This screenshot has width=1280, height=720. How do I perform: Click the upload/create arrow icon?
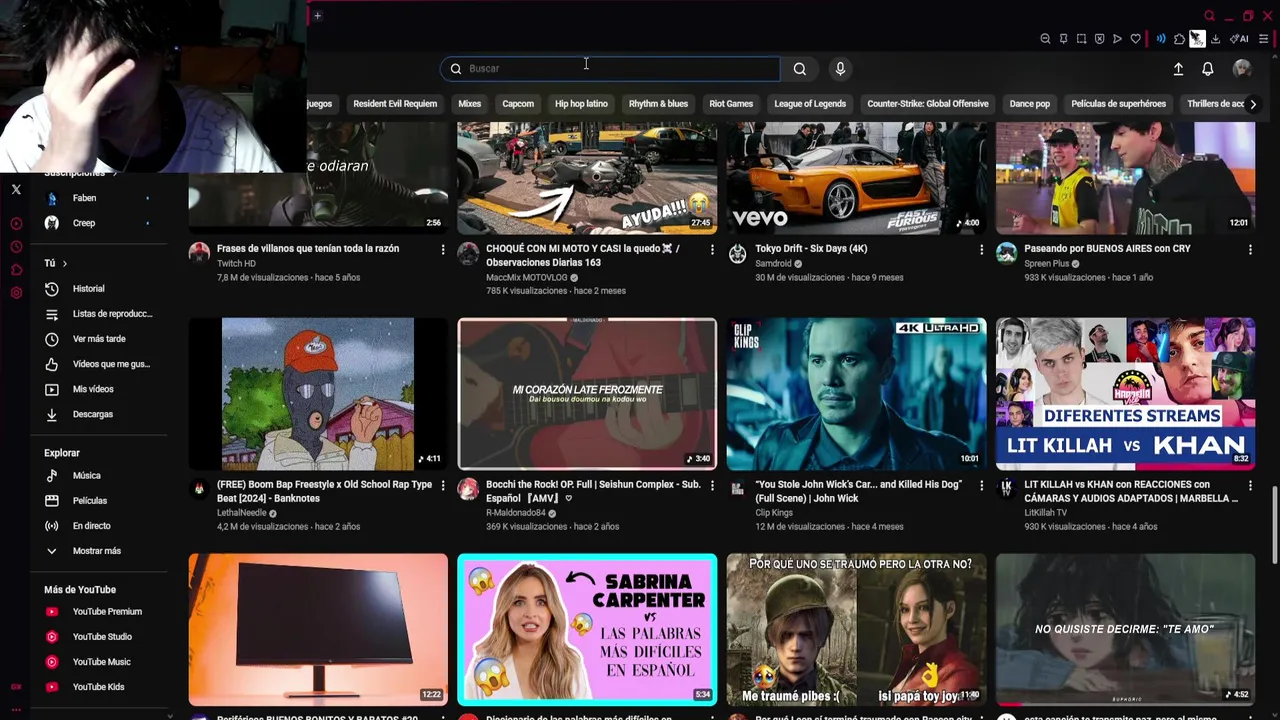(1178, 69)
